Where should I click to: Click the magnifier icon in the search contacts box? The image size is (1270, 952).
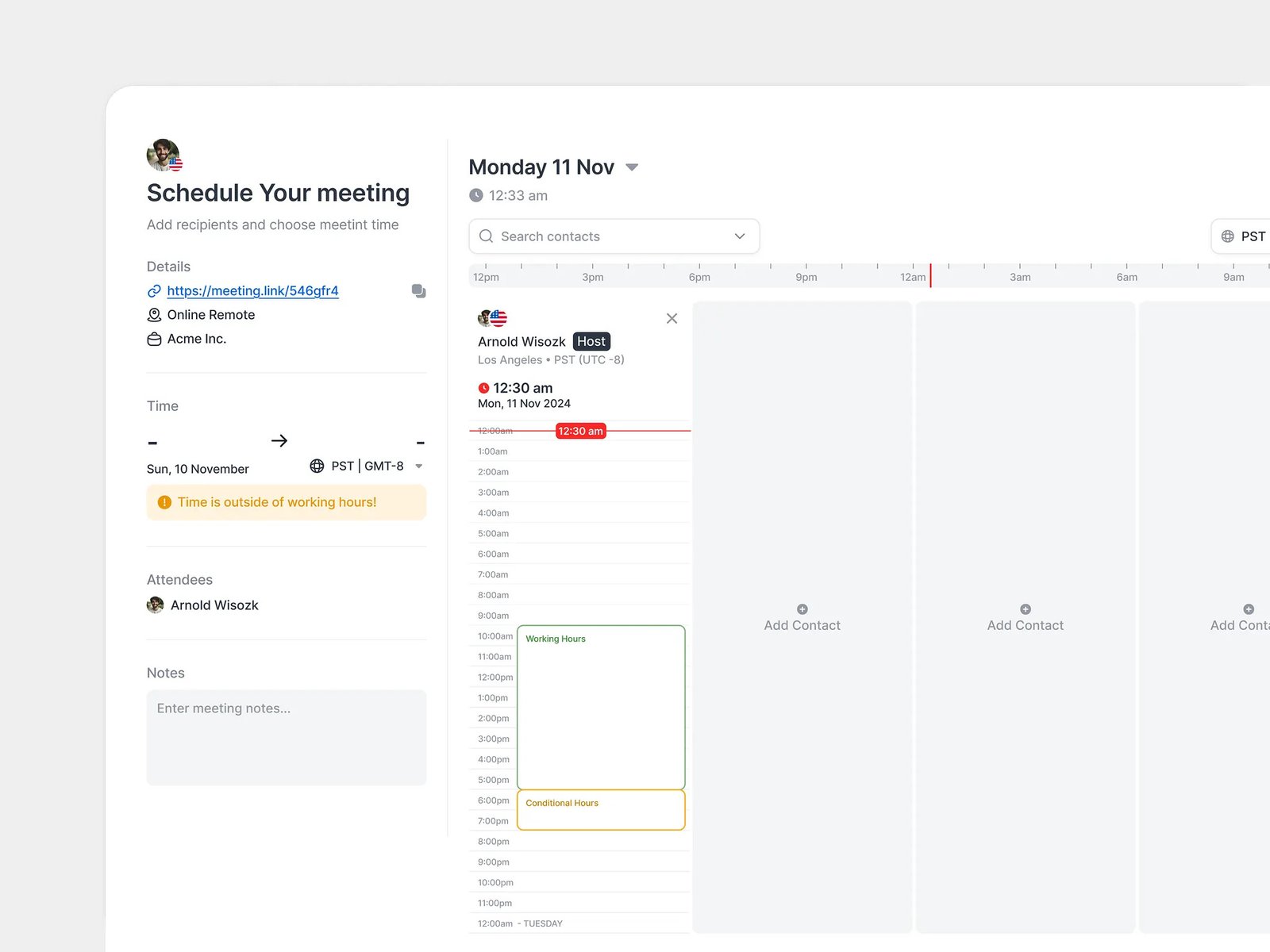click(487, 236)
